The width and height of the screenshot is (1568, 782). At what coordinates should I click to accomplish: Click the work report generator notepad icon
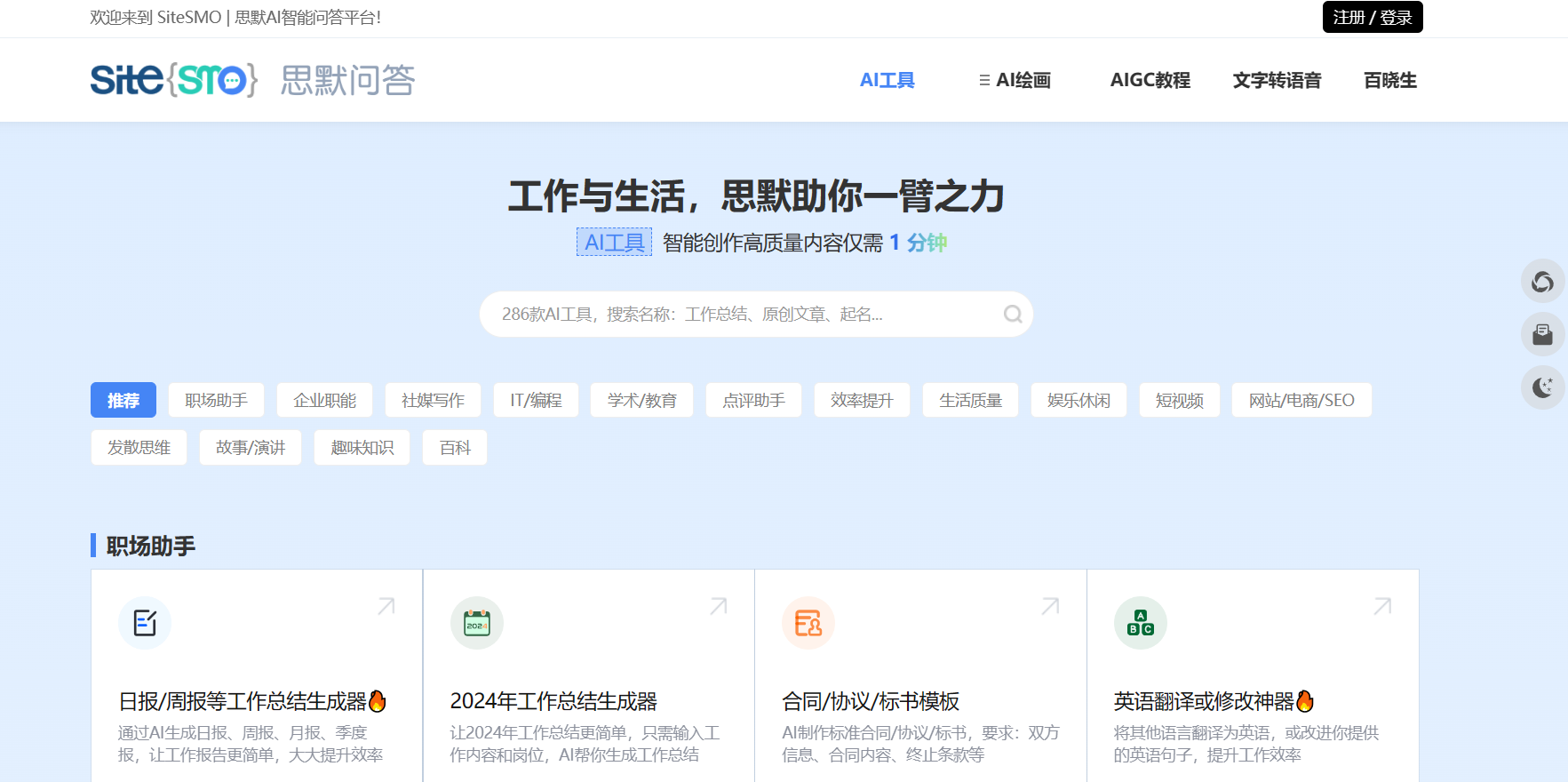145,623
